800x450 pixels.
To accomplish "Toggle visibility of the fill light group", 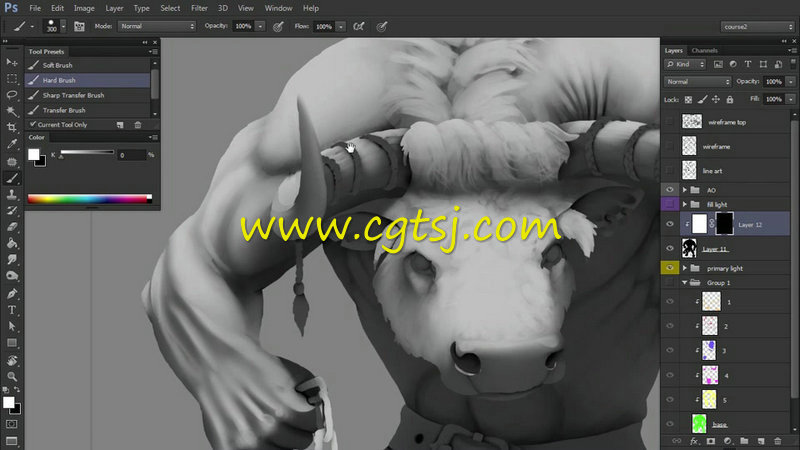I will [x=670, y=204].
